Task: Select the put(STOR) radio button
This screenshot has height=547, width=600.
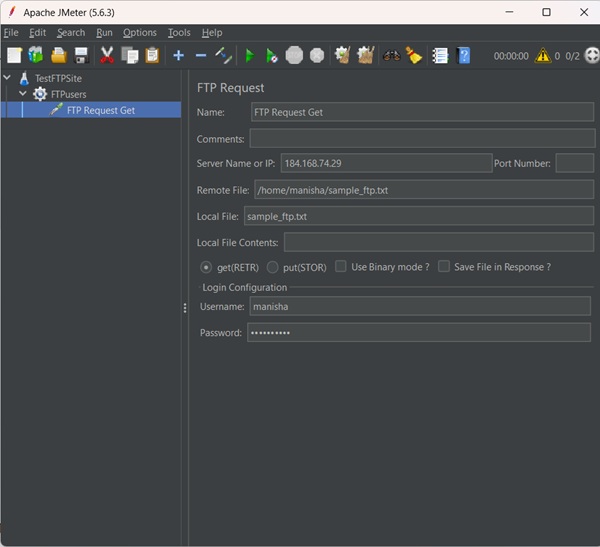Action: pyautogui.click(x=272, y=267)
